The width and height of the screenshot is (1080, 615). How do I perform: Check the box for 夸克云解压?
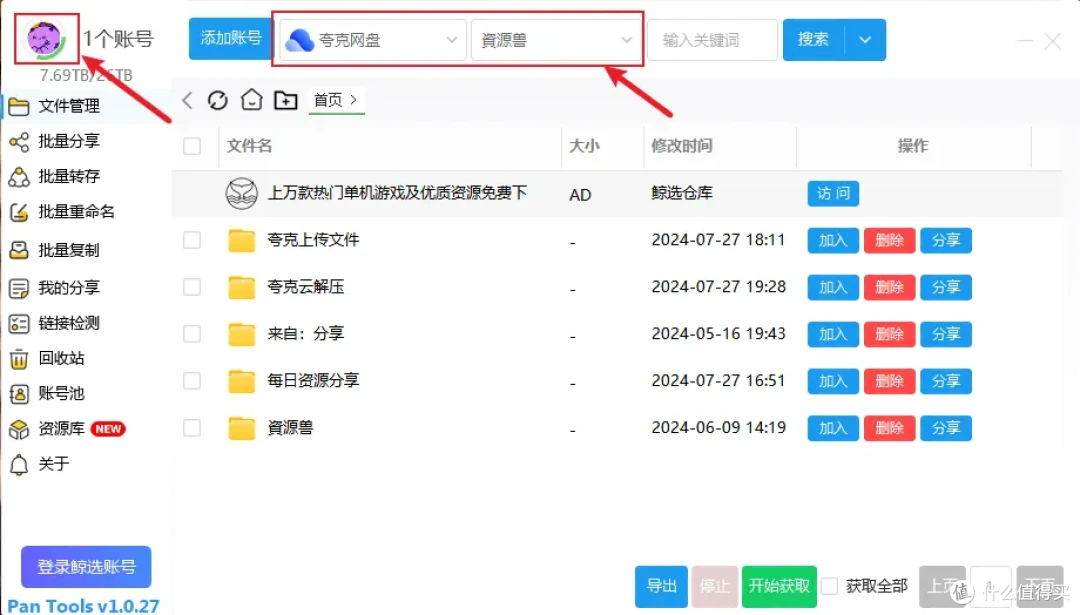point(192,287)
